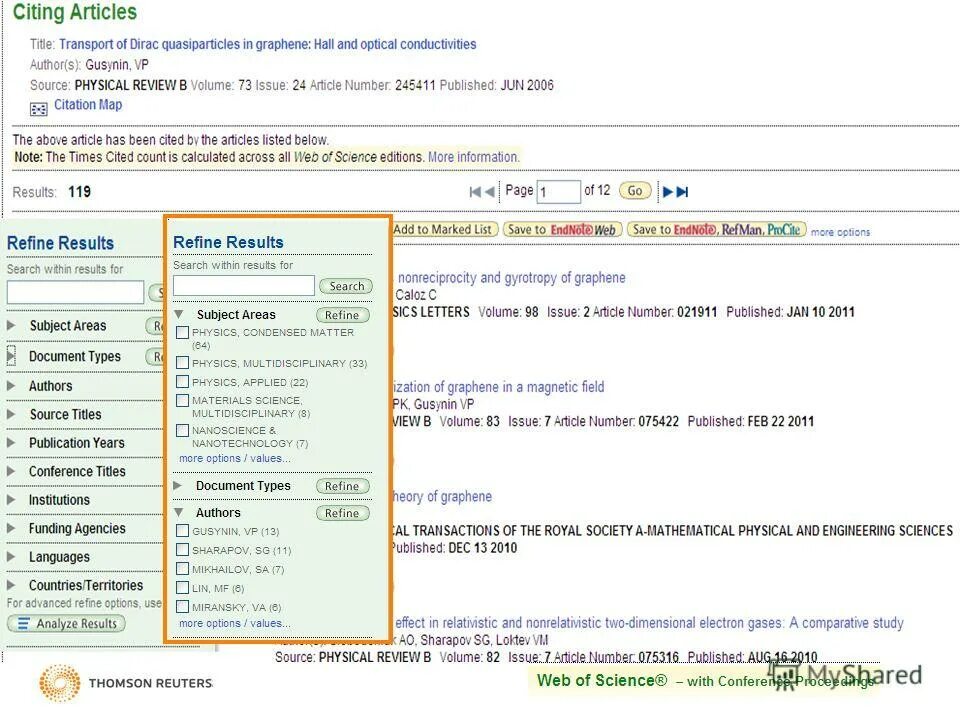This screenshot has height=720, width=960.
Task: Collapse Subject Areas in highlighted panel
Action: point(179,315)
